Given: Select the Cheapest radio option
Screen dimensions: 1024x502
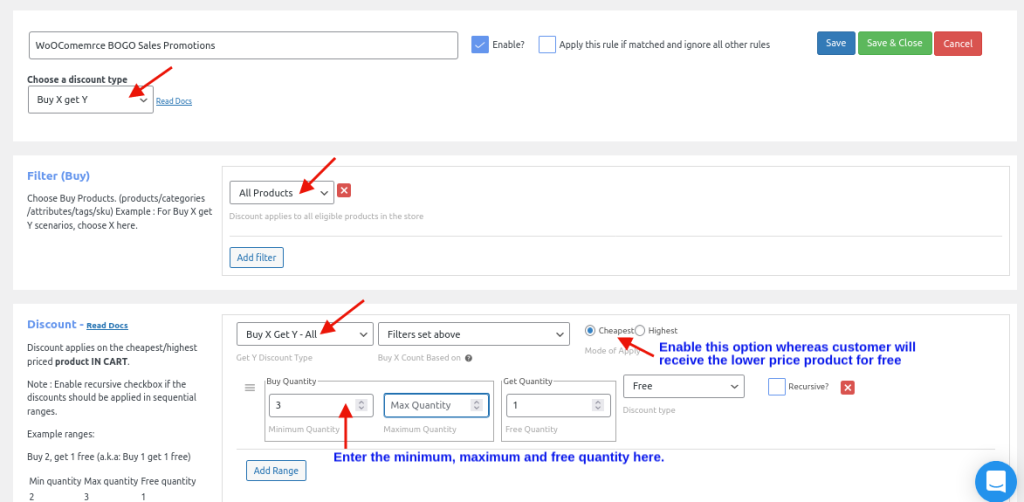Looking at the screenshot, I should point(590,330).
